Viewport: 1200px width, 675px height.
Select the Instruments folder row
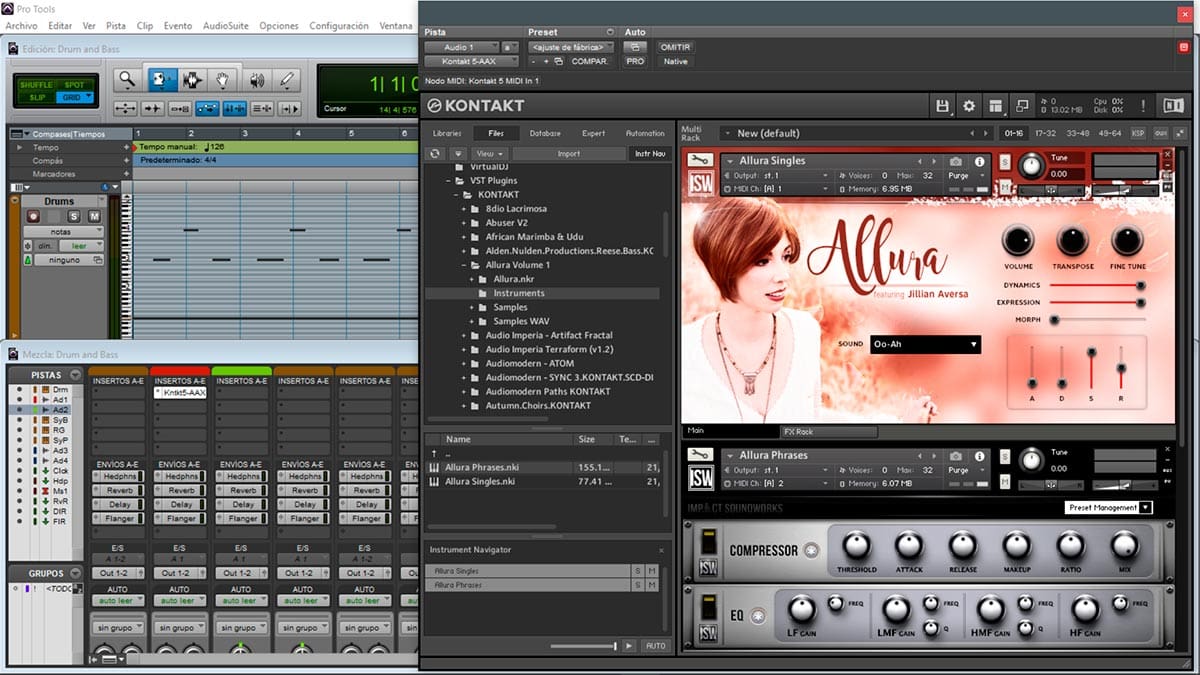point(542,293)
